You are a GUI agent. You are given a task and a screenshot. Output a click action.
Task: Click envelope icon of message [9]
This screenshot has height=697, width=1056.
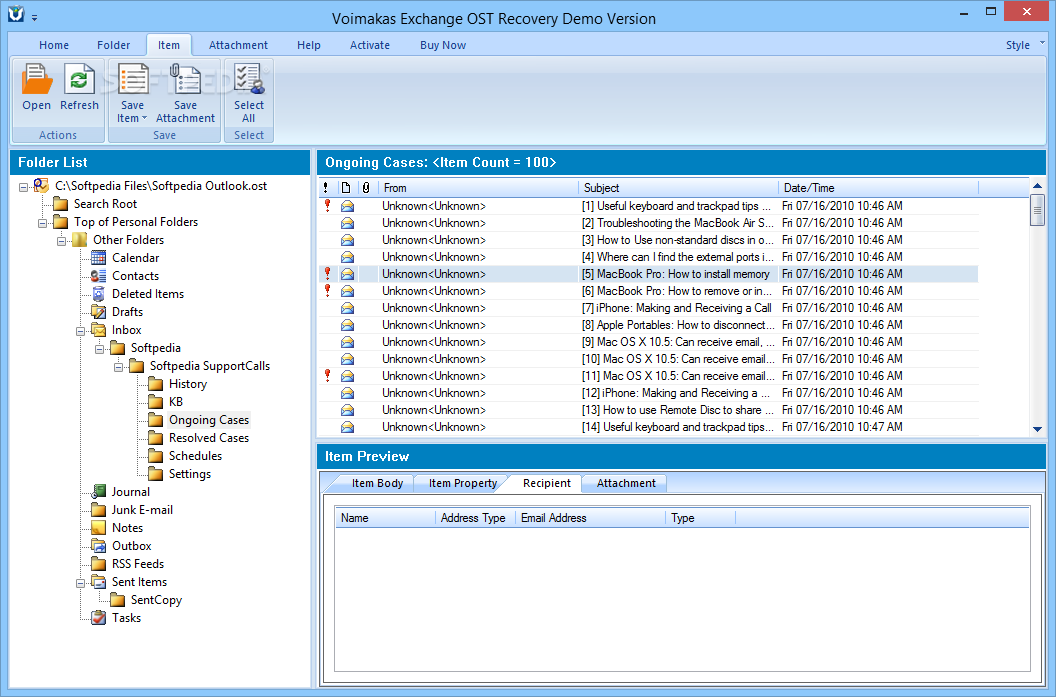pos(348,342)
